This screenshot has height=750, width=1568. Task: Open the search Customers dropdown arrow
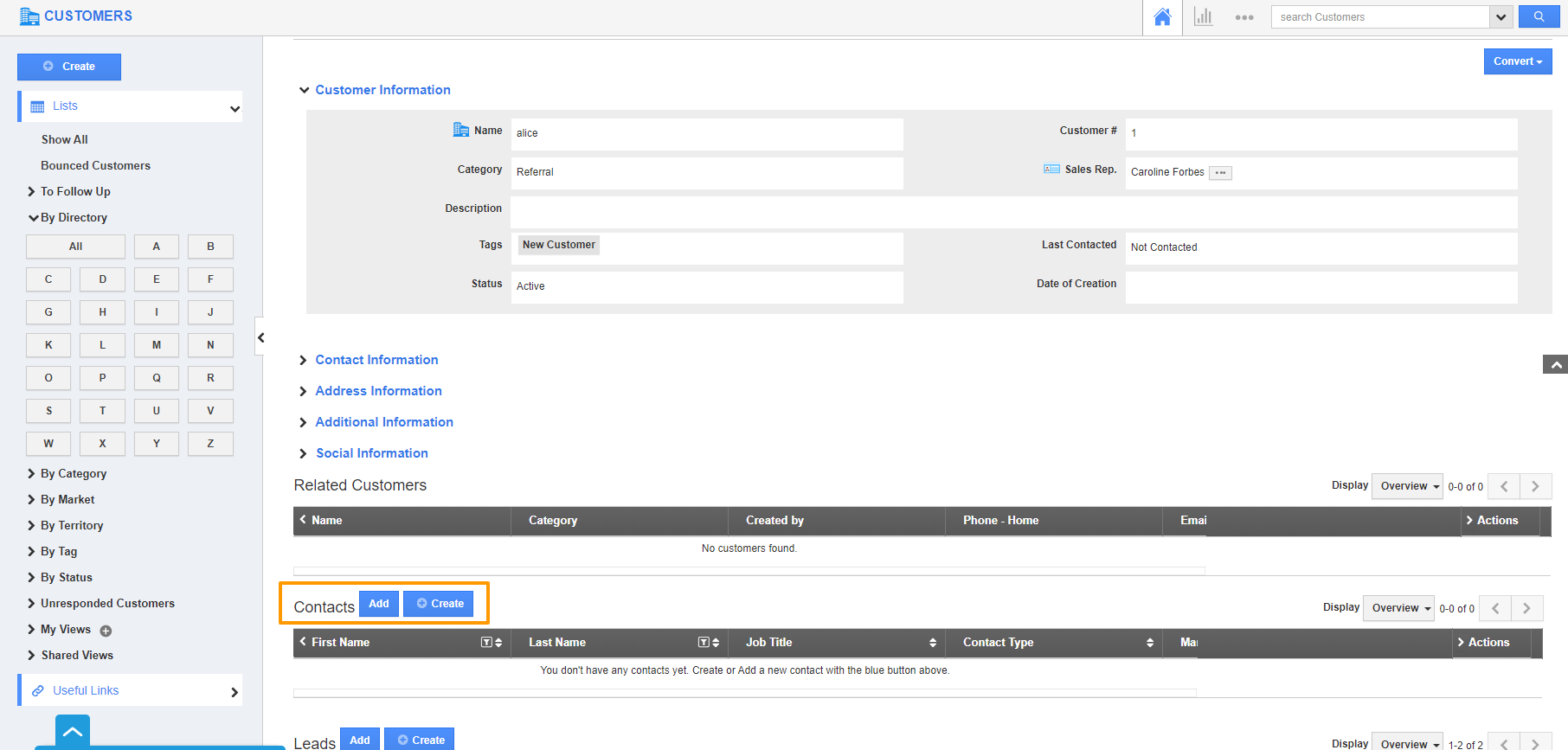coord(1501,16)
